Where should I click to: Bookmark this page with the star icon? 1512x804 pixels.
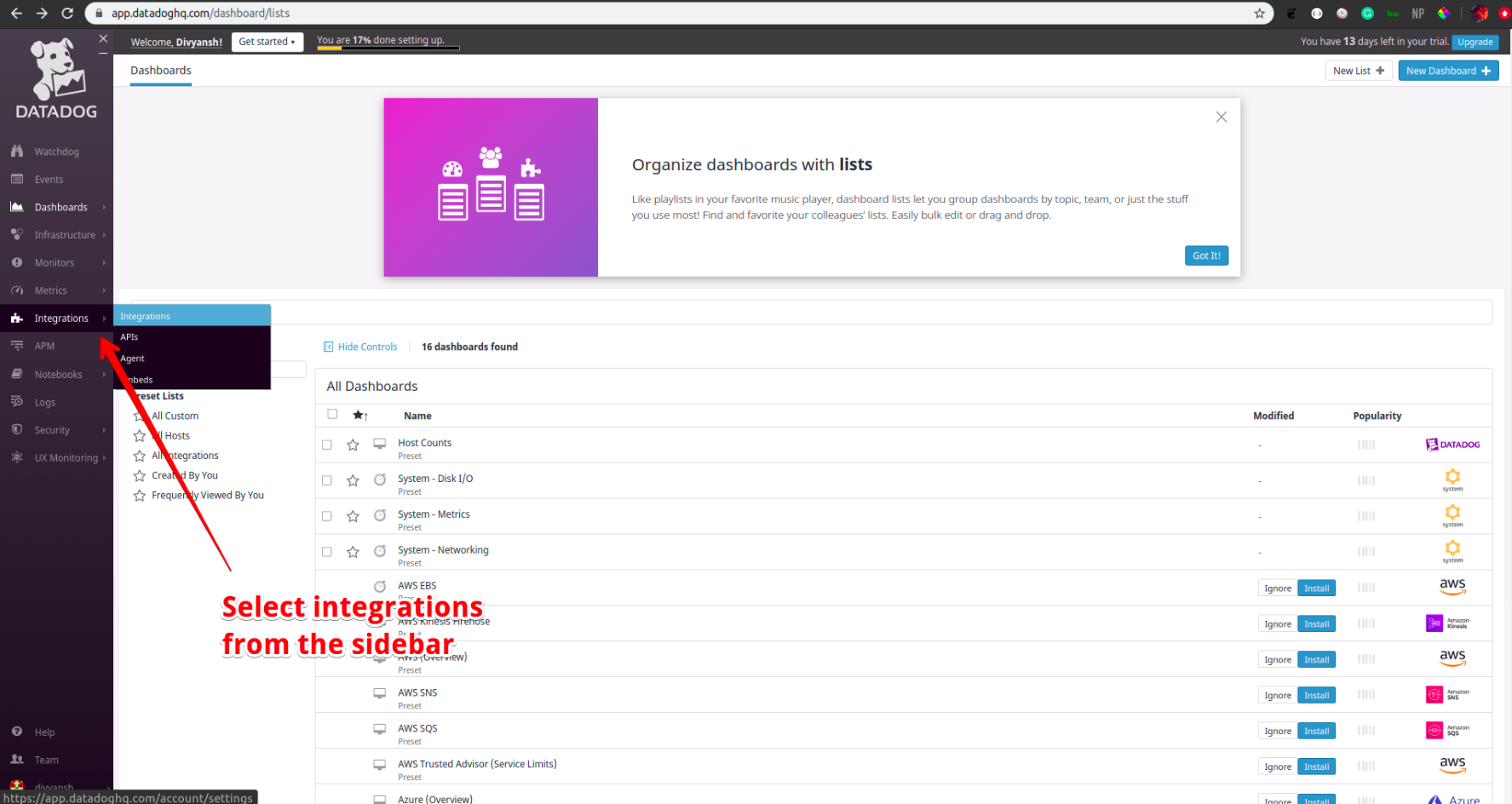[x=1259, y=13]
